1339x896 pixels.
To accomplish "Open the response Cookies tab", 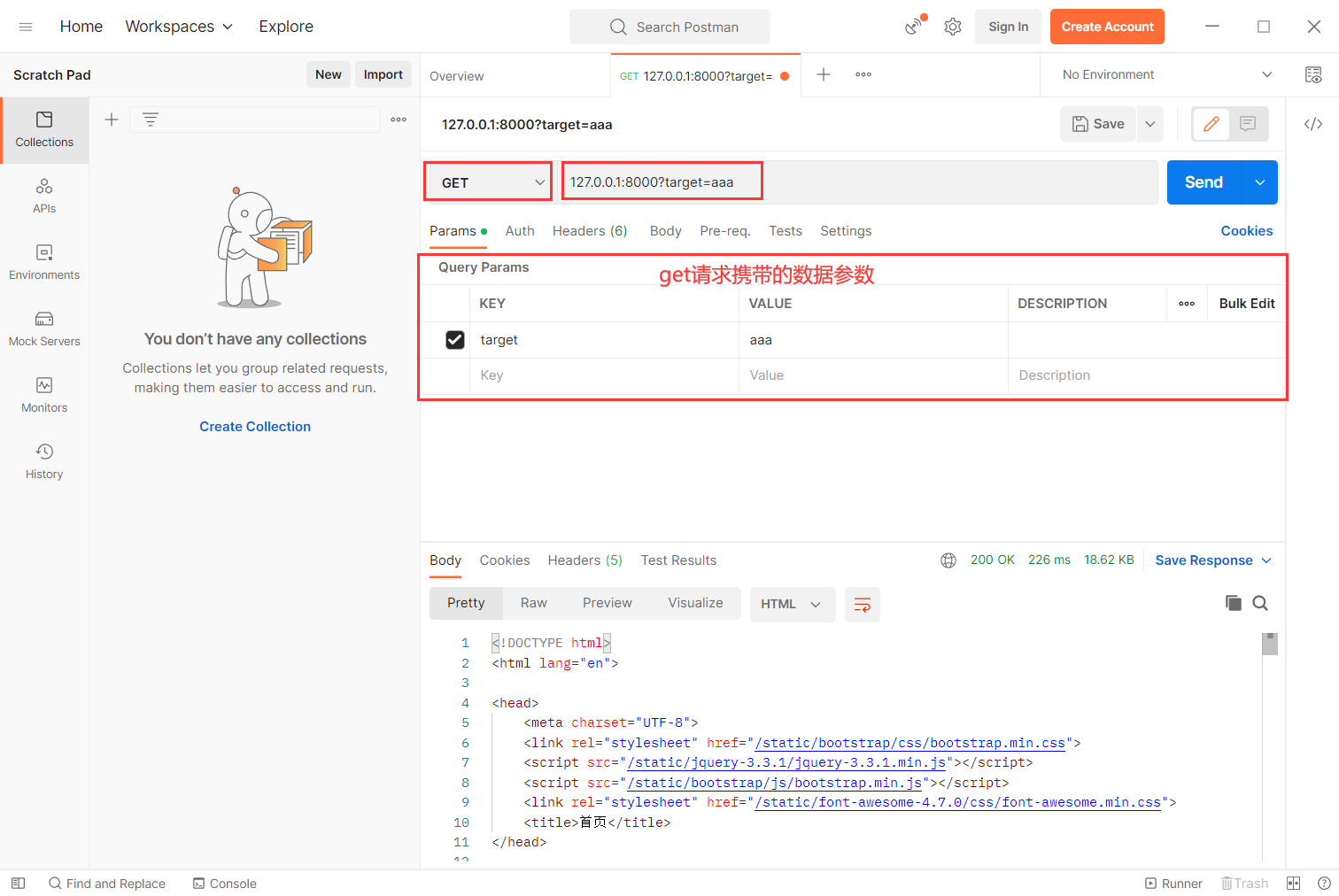I will pyautogui.click(x=505, y=560).
